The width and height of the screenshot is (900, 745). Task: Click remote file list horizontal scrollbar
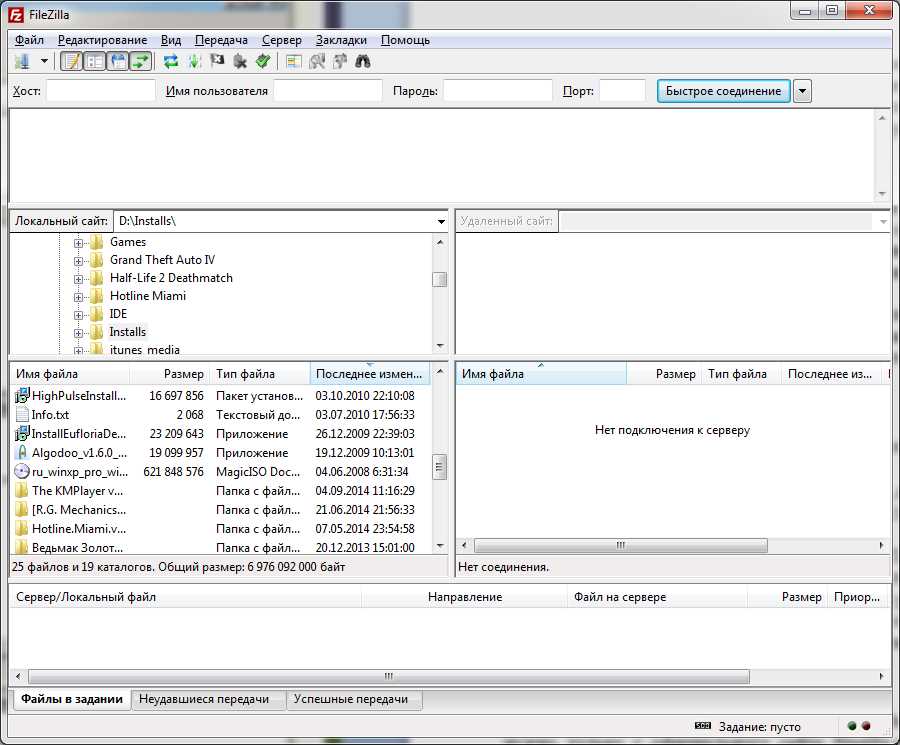pos(620,545)
